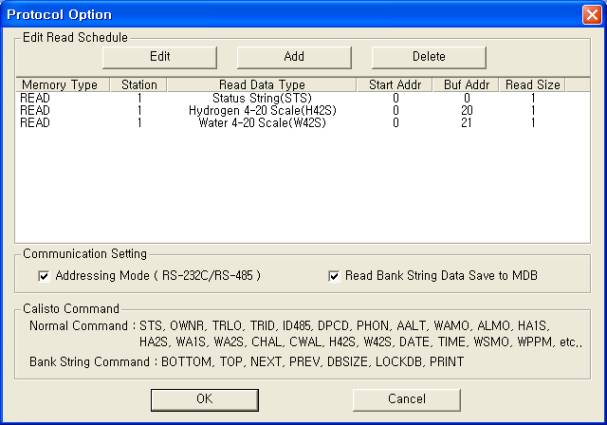The height and width of the screenshot is (425, 607).
Task: Click the Read Size column header
Action: click(x=532, y=85)
